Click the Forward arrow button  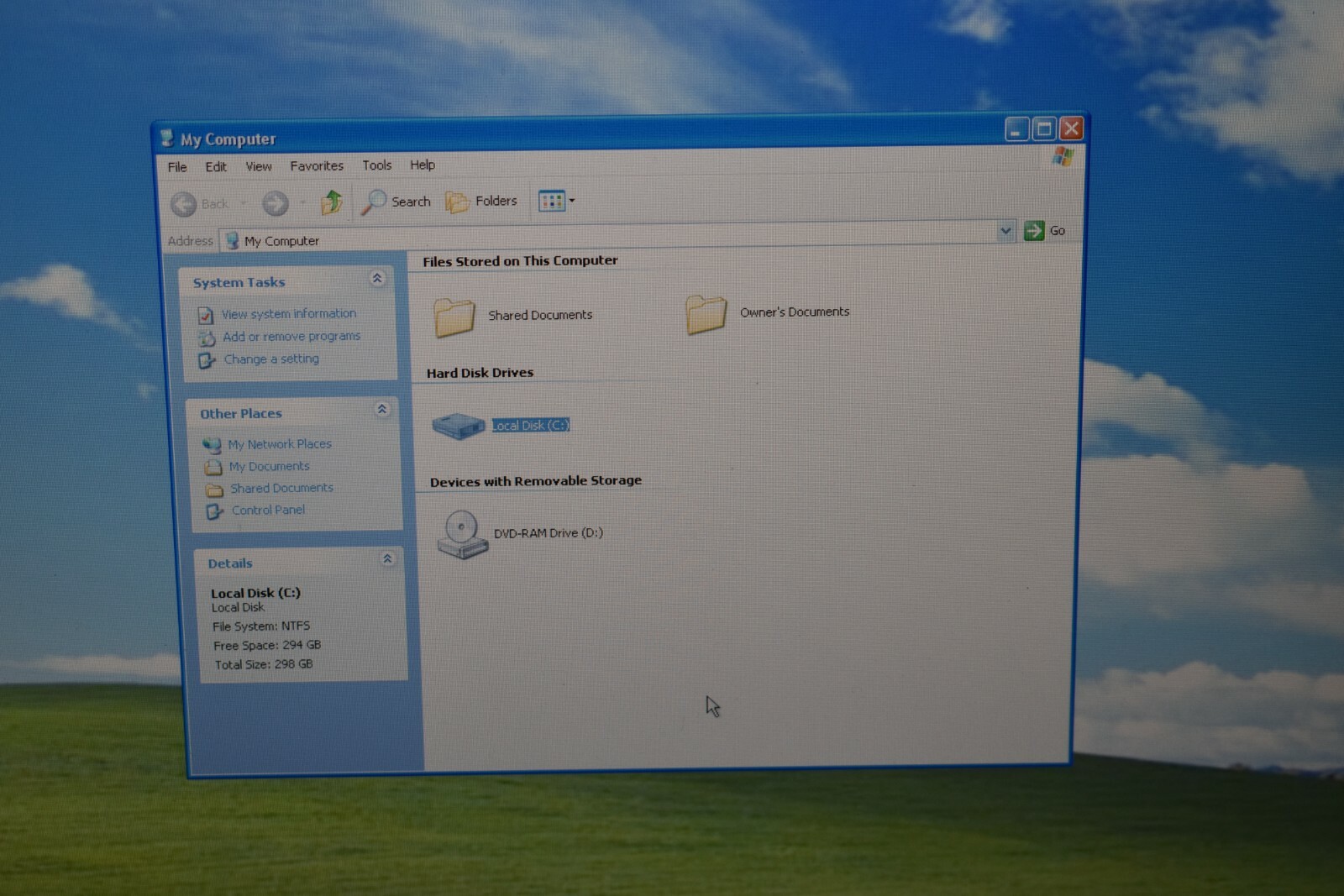(x=275, y=203)
